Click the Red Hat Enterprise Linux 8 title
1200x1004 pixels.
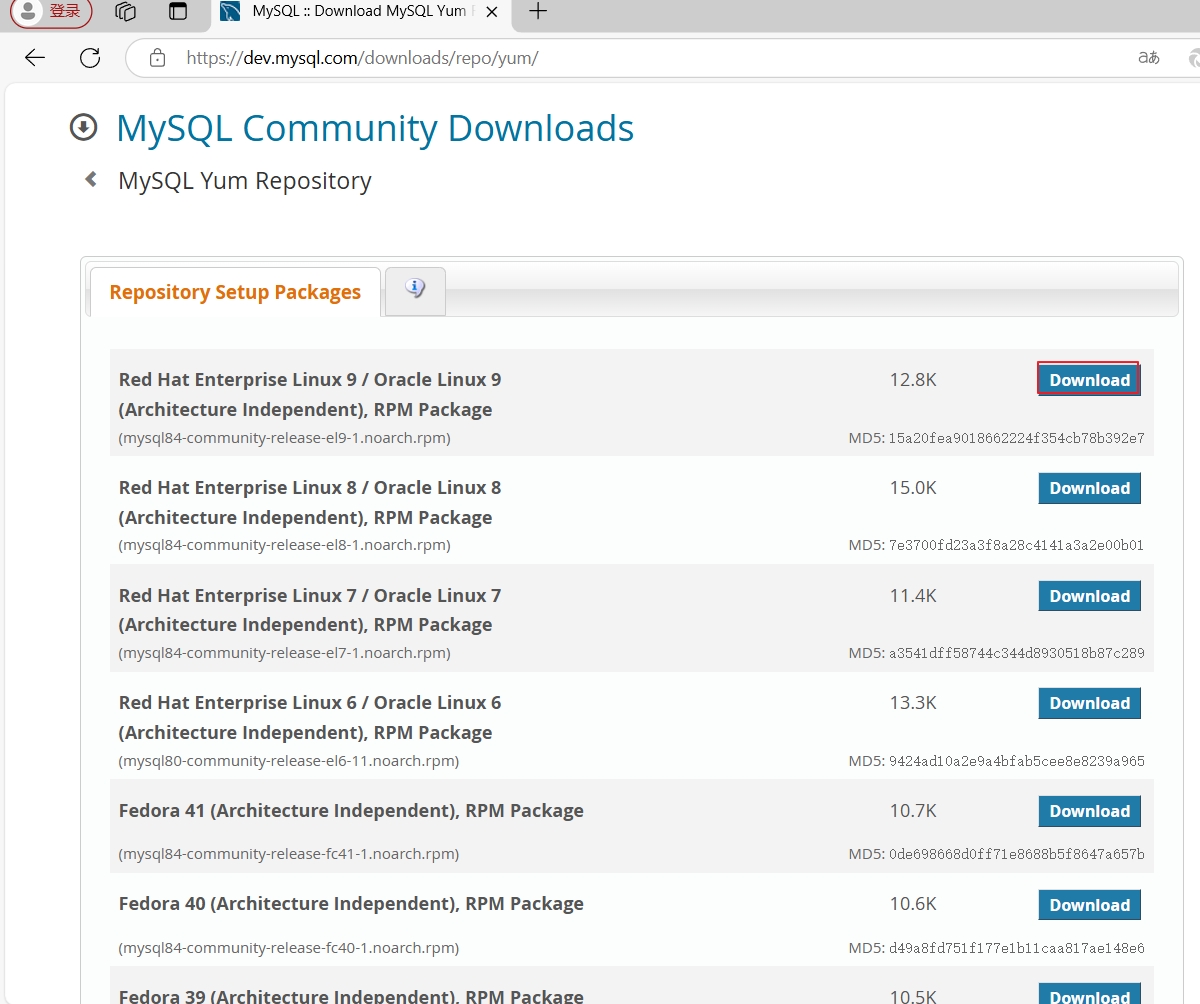310,502
